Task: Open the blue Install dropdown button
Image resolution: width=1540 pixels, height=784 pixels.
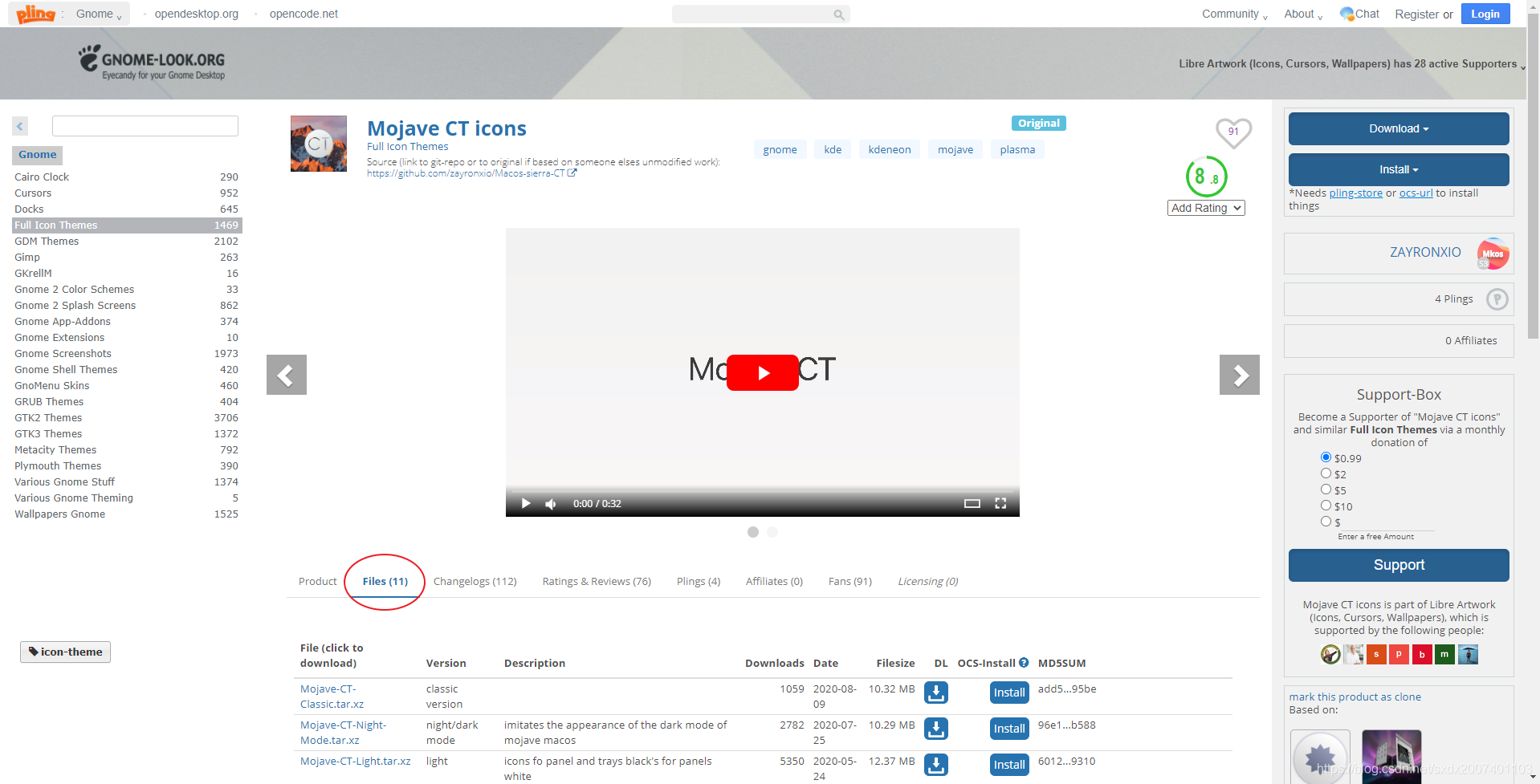Action: [1399, 169]
